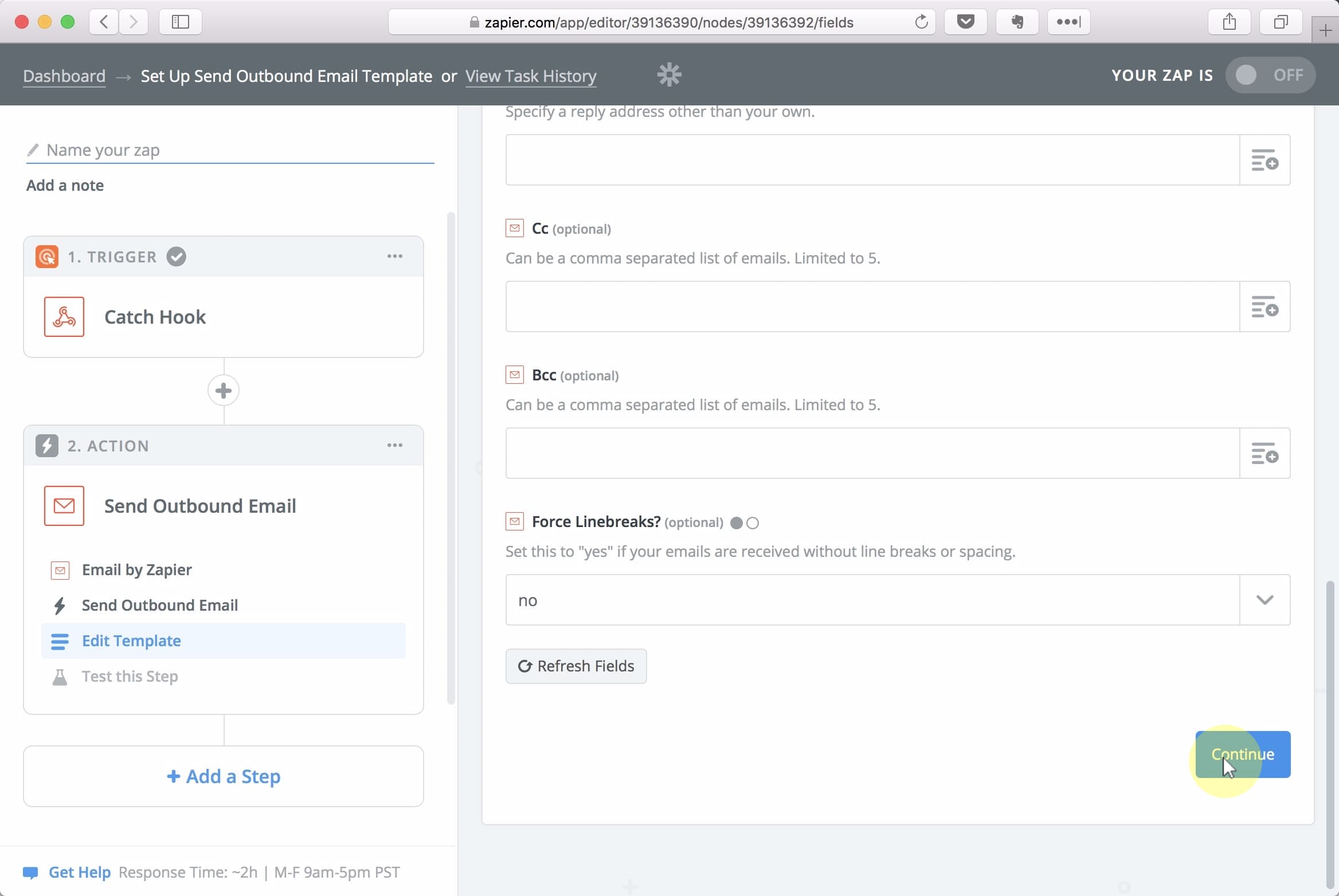This screenshot has width=1339, height=896.
Task: Click the Zapier asterisk logo in the header
Action: point(669,75)
